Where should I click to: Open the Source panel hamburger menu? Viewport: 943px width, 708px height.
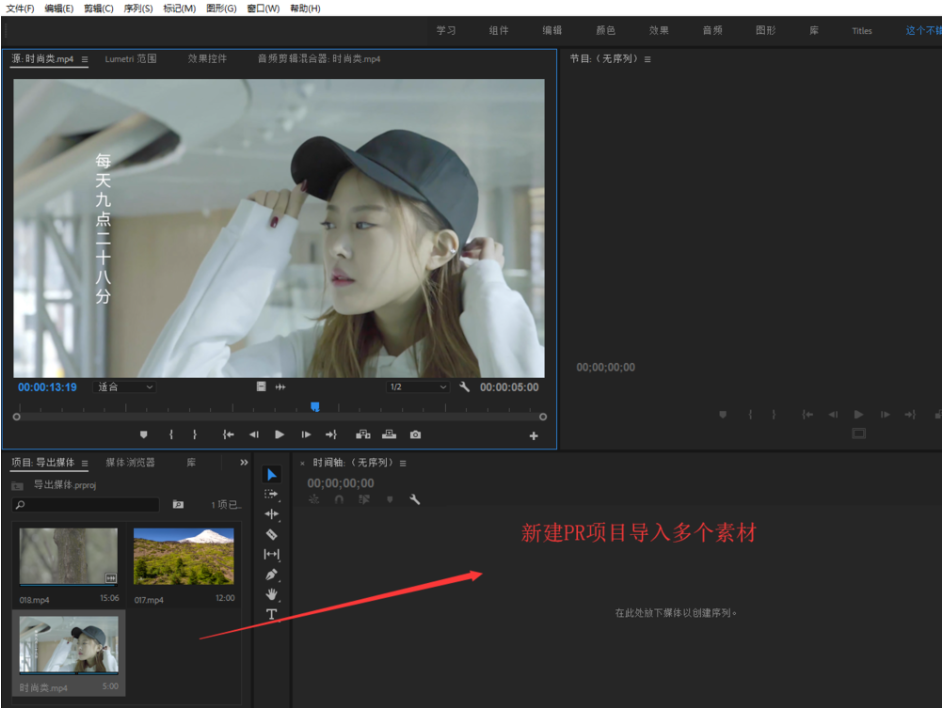[85, 59]
